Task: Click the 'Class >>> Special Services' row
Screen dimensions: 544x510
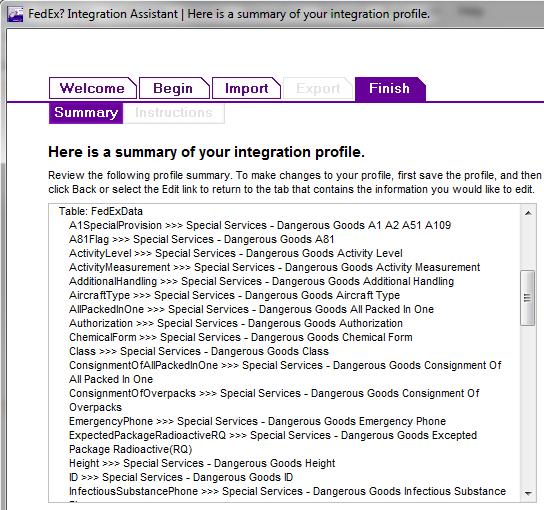Action: tap(199, 351)
